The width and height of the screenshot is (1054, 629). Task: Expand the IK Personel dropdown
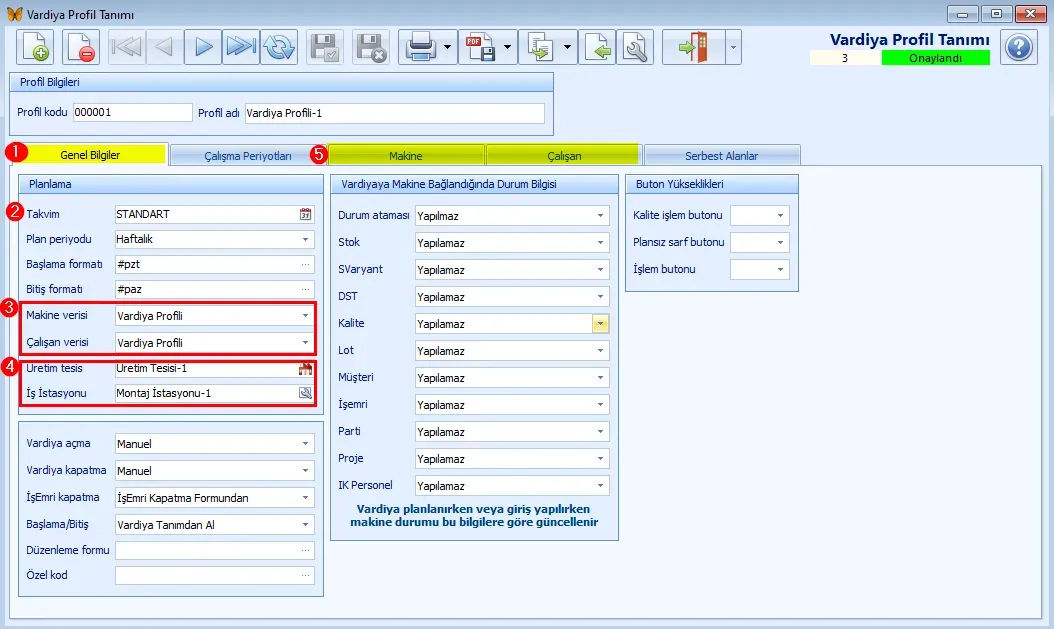[x=600, y=486]
